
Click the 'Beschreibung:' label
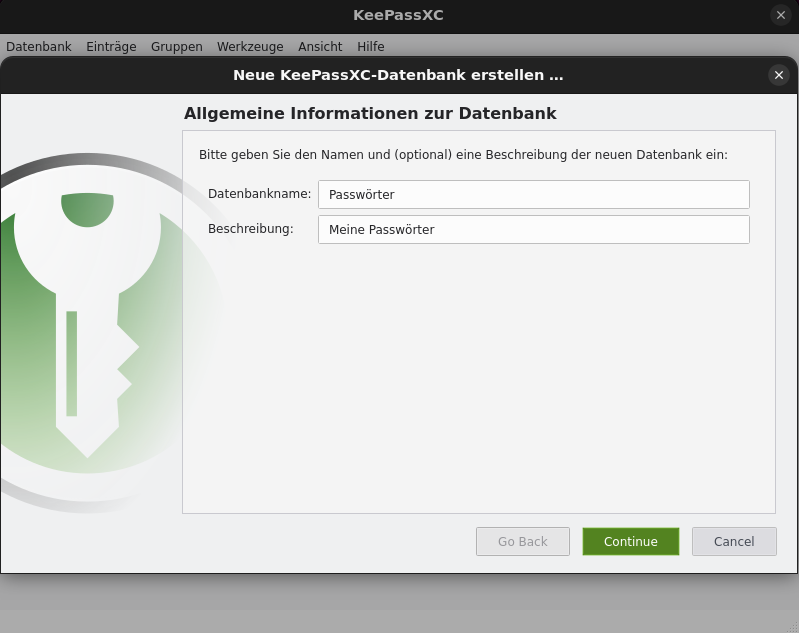click(x=251, y=229)
